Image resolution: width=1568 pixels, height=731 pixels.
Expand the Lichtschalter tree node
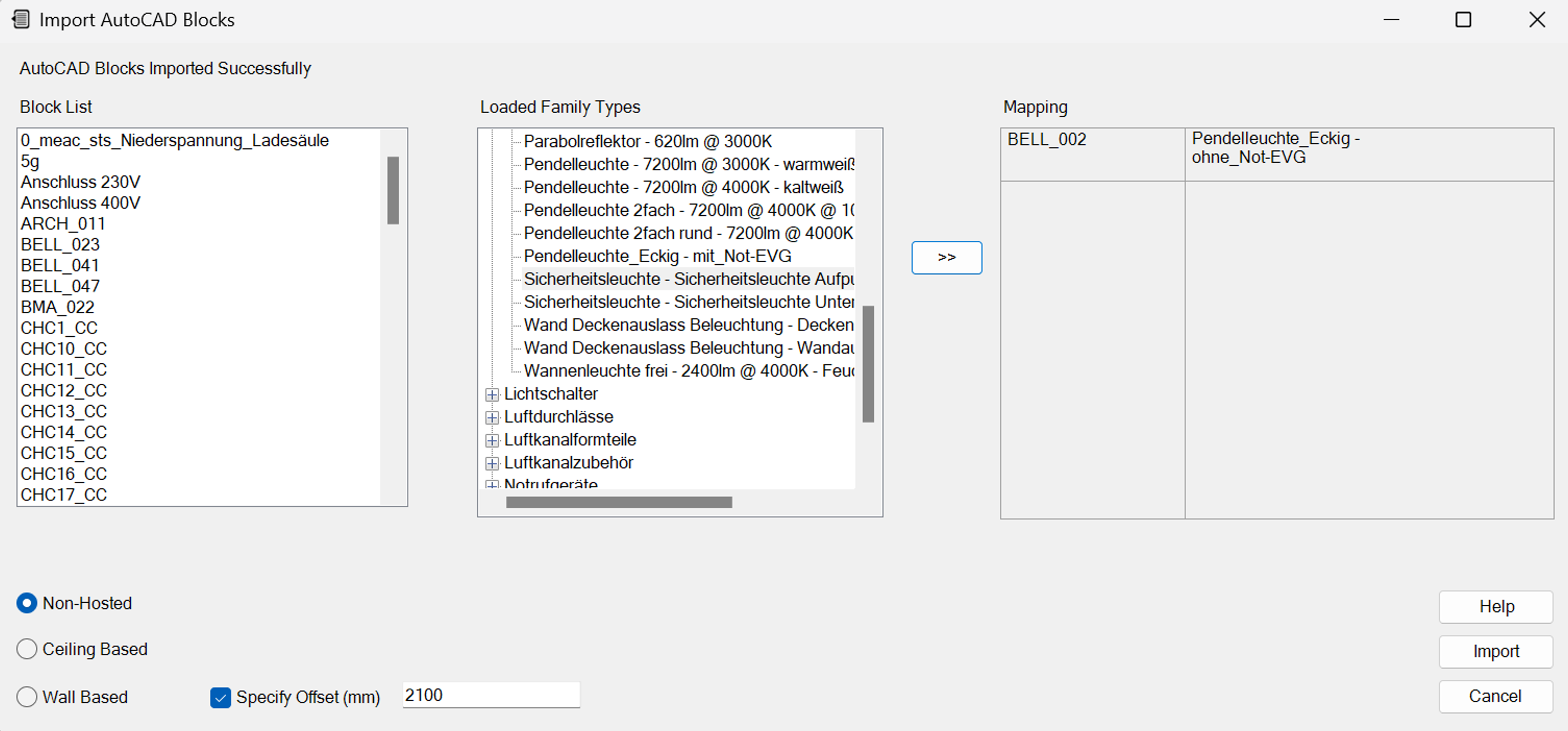[x=492, y=395]
